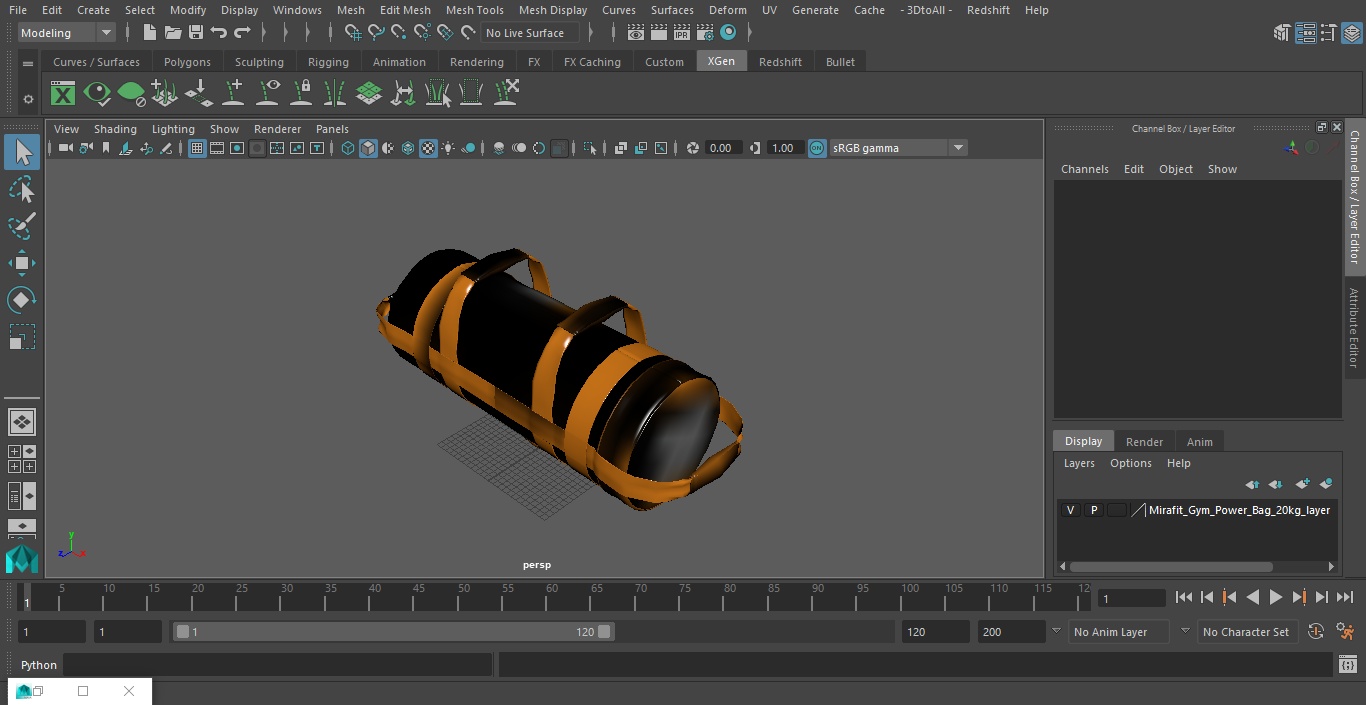Open the No Character Set dropdown
1366x705 pixels.
1246,632
